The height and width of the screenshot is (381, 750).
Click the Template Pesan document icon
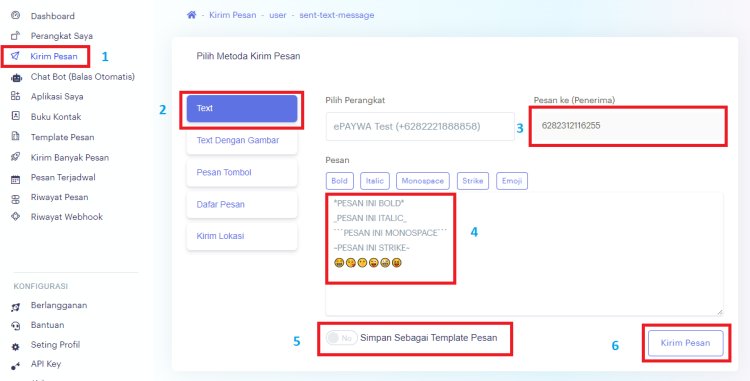[15, 137]
